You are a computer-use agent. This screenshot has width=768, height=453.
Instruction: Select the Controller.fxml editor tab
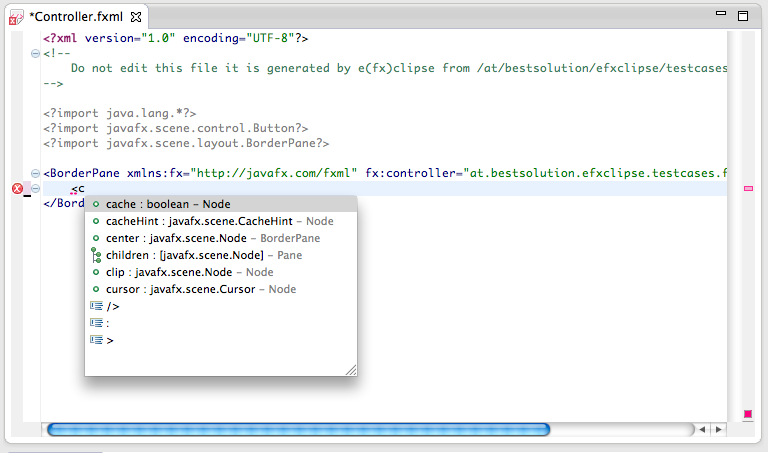coord(77,17)
